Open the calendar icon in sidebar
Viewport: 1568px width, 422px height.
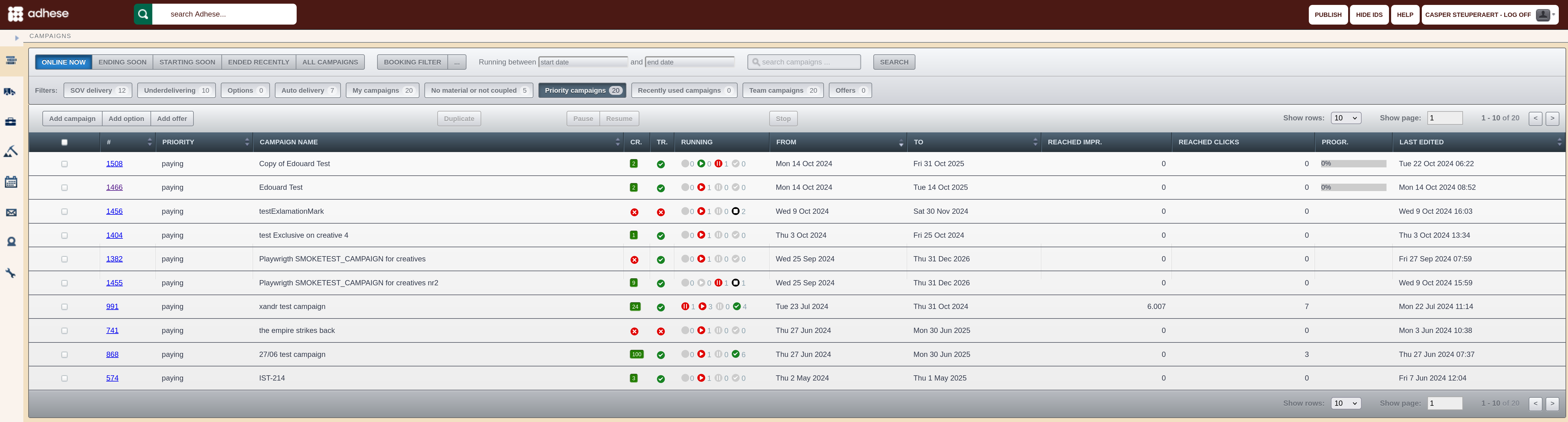point(11,182)
